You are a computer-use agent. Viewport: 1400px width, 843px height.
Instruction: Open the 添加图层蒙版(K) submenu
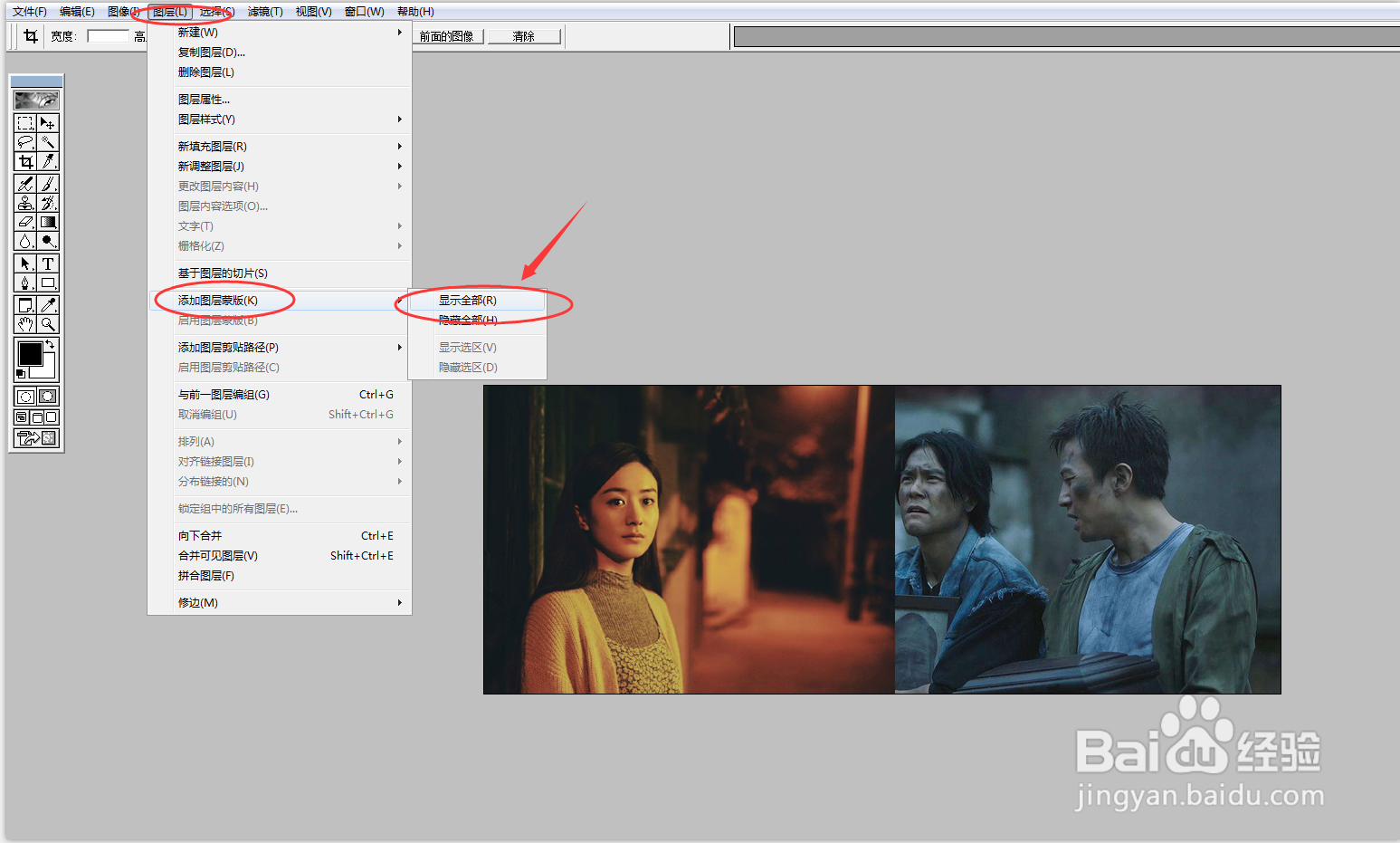(280, 301)
